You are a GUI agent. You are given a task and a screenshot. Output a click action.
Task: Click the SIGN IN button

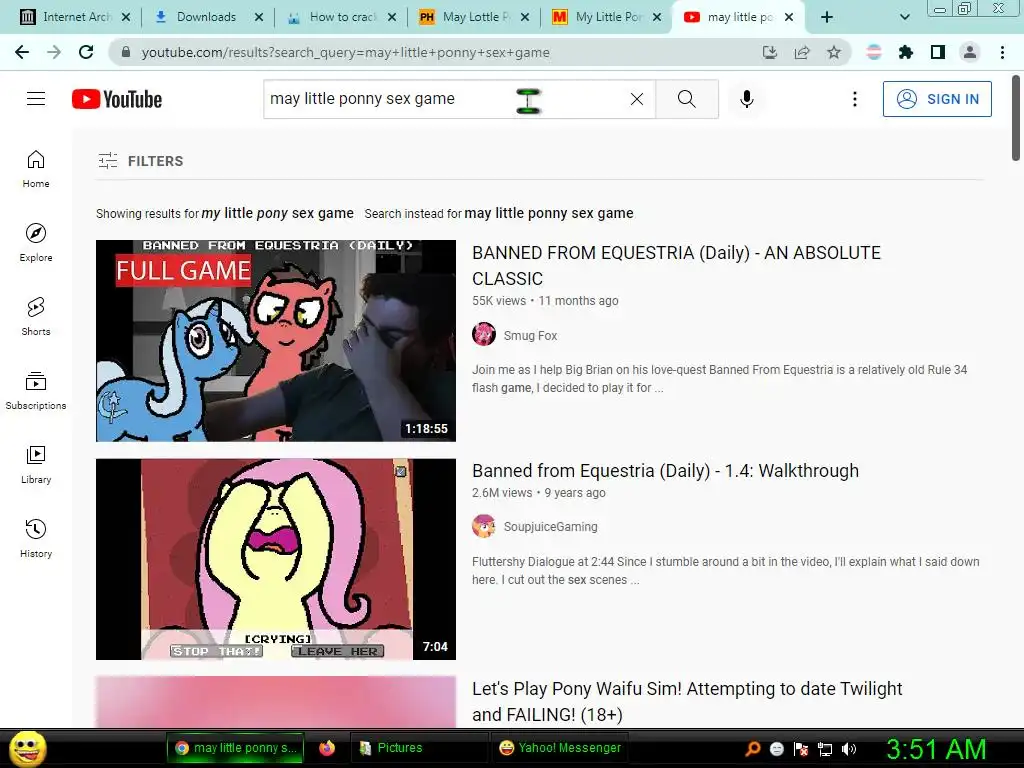(x=937, y=99)
